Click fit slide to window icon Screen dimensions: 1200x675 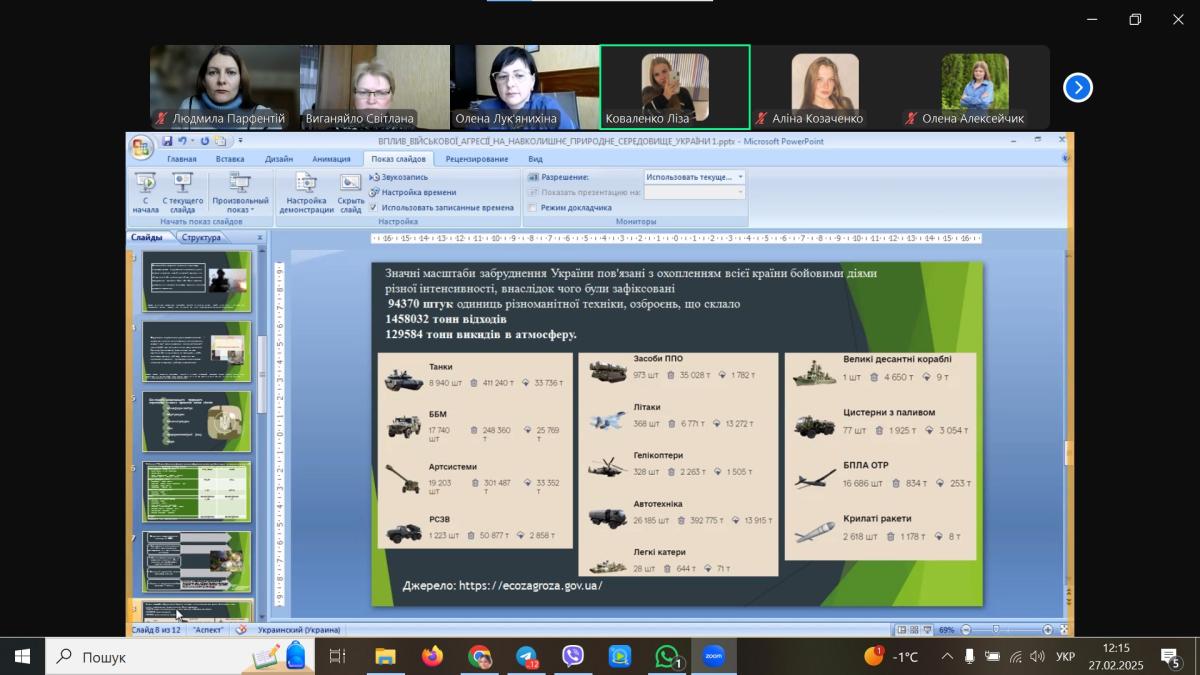click(x=1062, y=630)
